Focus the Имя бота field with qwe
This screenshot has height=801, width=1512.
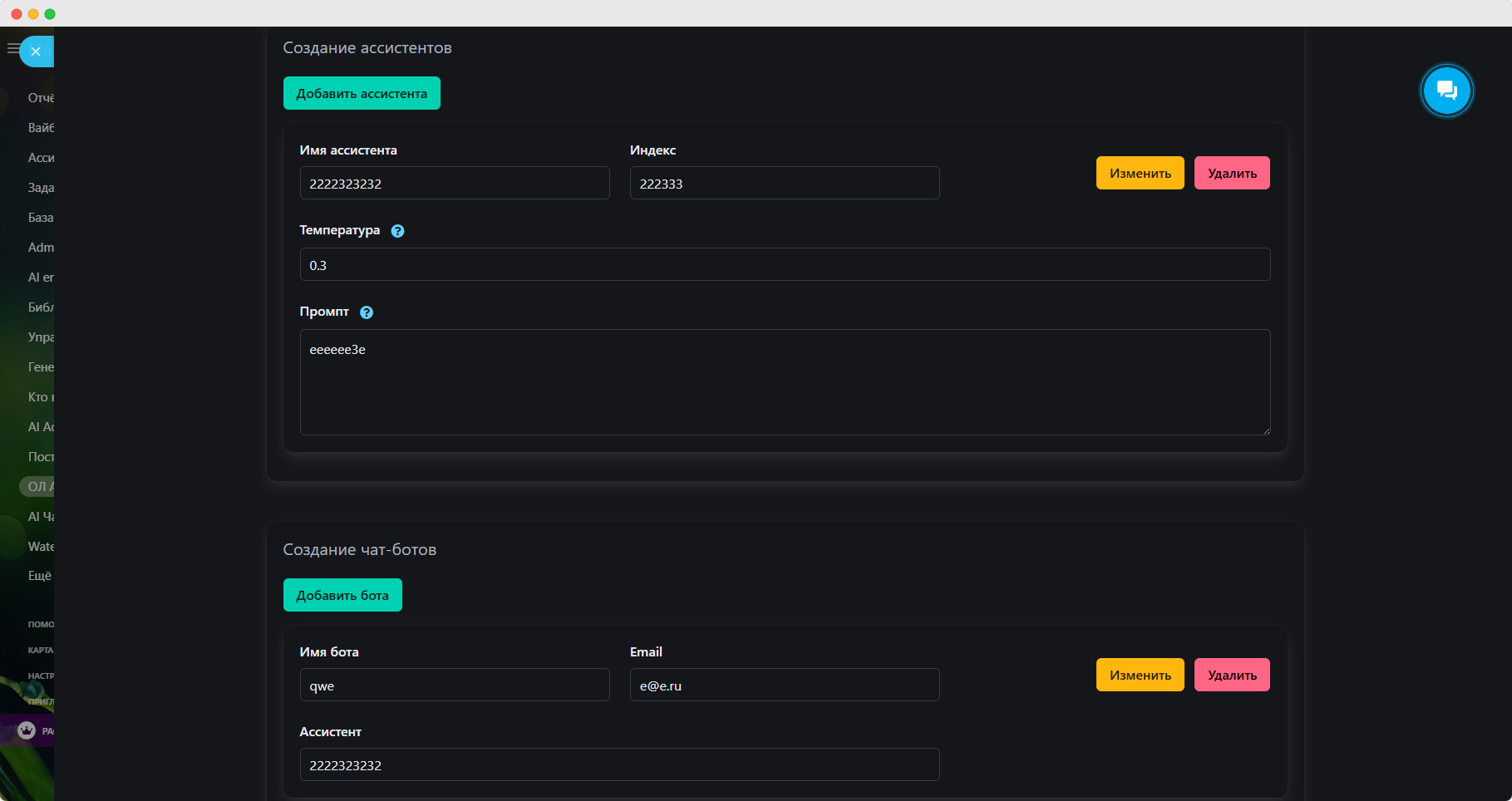455,685
